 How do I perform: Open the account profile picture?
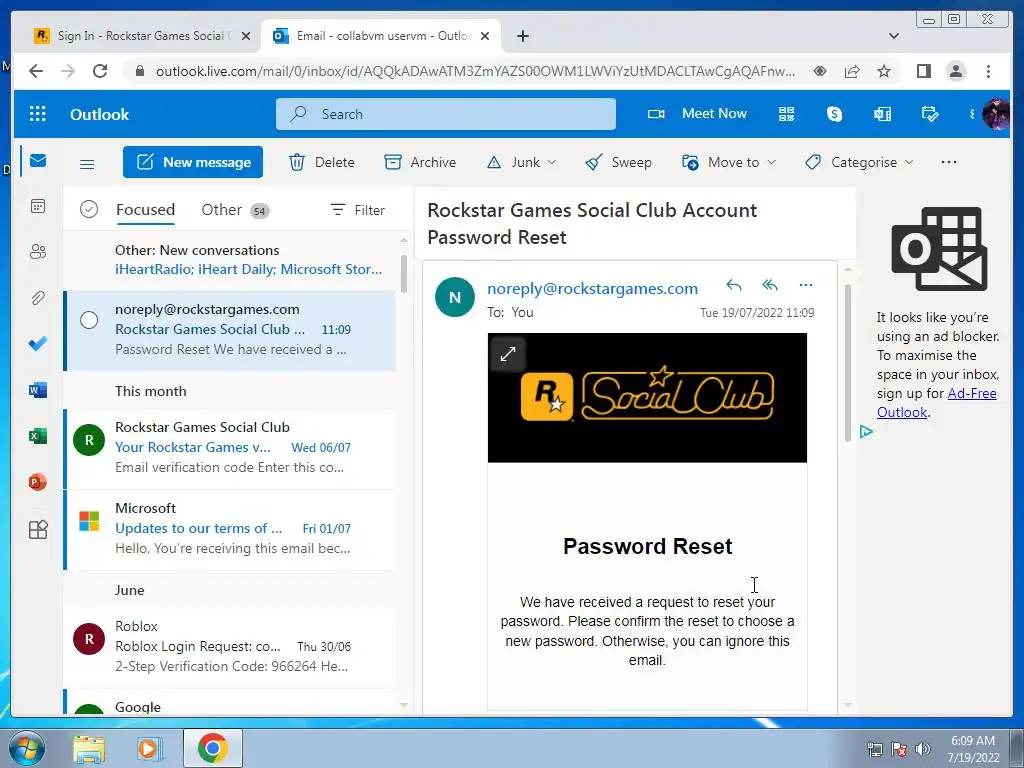[995, 114]
